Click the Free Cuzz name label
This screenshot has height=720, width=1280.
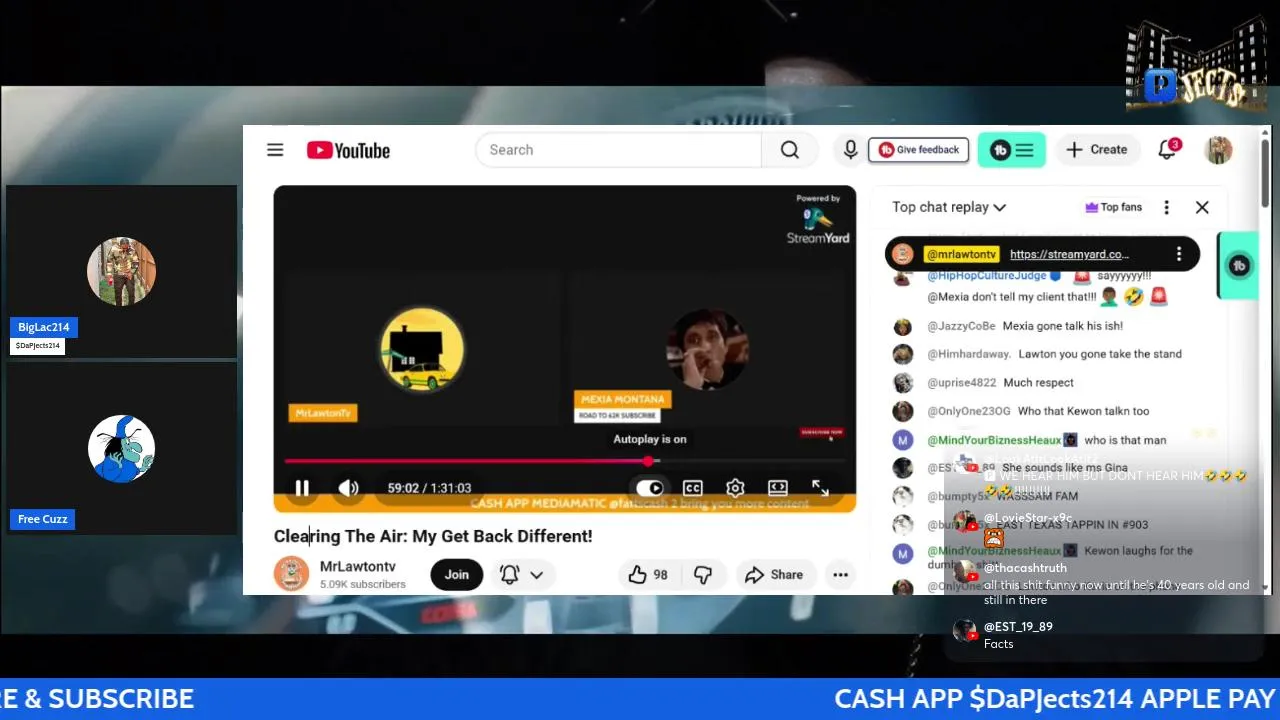[42, 519]
